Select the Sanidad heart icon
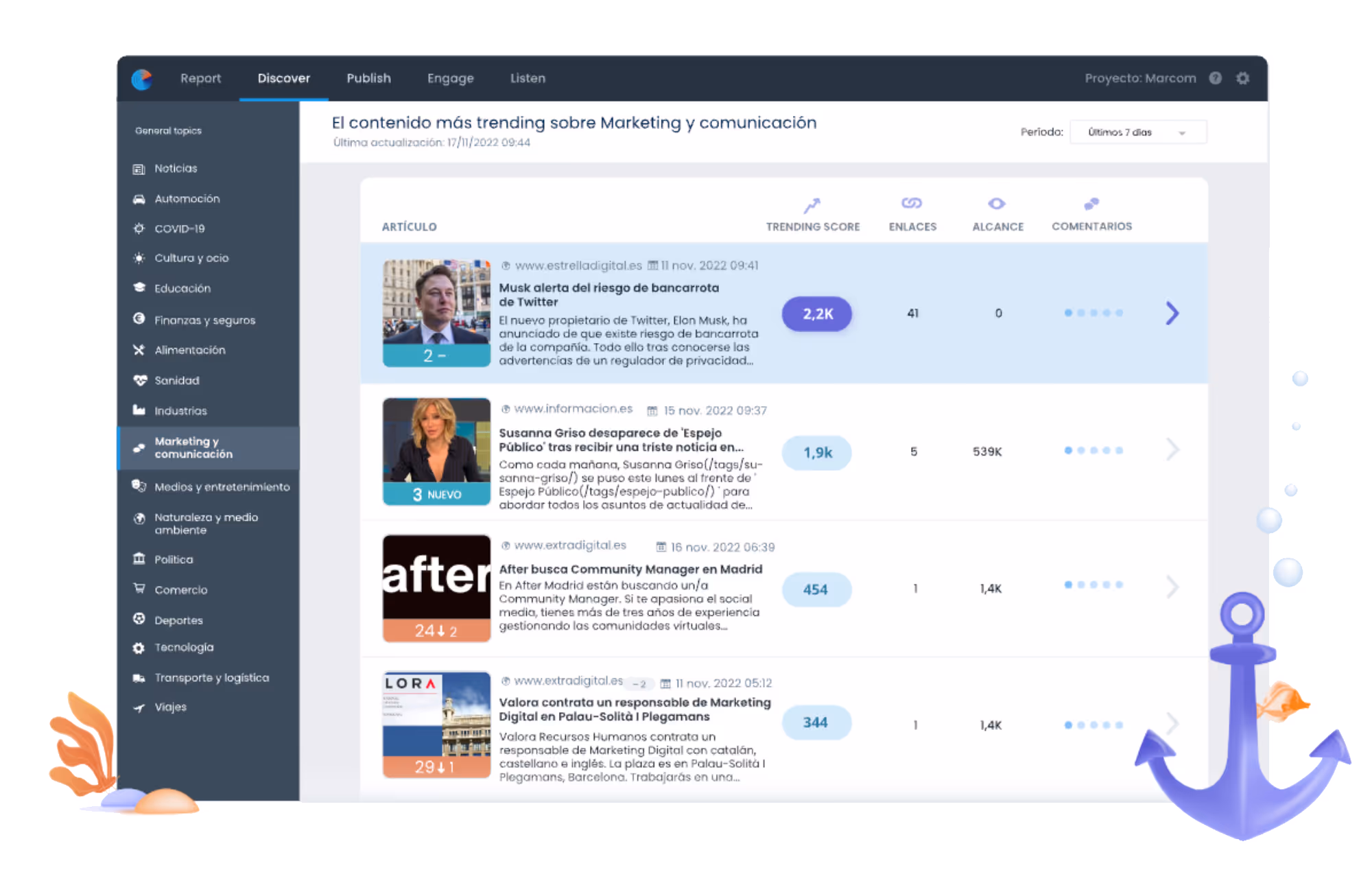Screen dimensions: 1372x883 pos(139,380)
